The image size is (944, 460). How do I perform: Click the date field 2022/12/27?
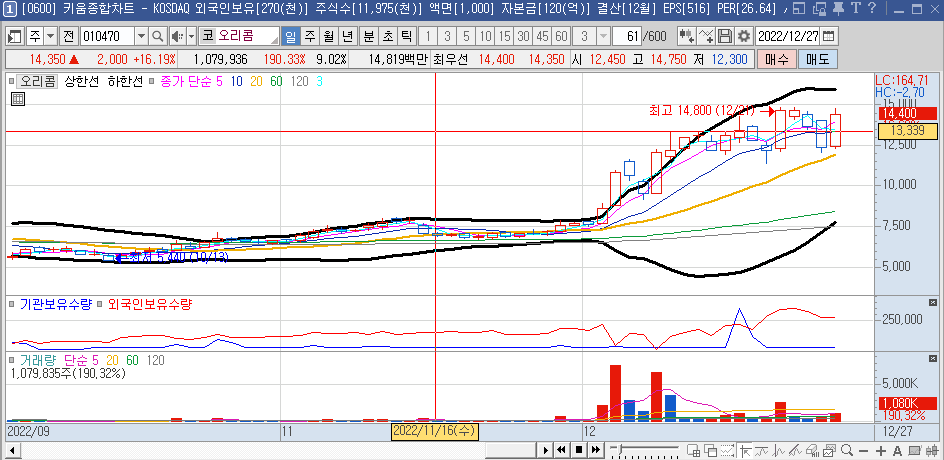tap(787, 36)
